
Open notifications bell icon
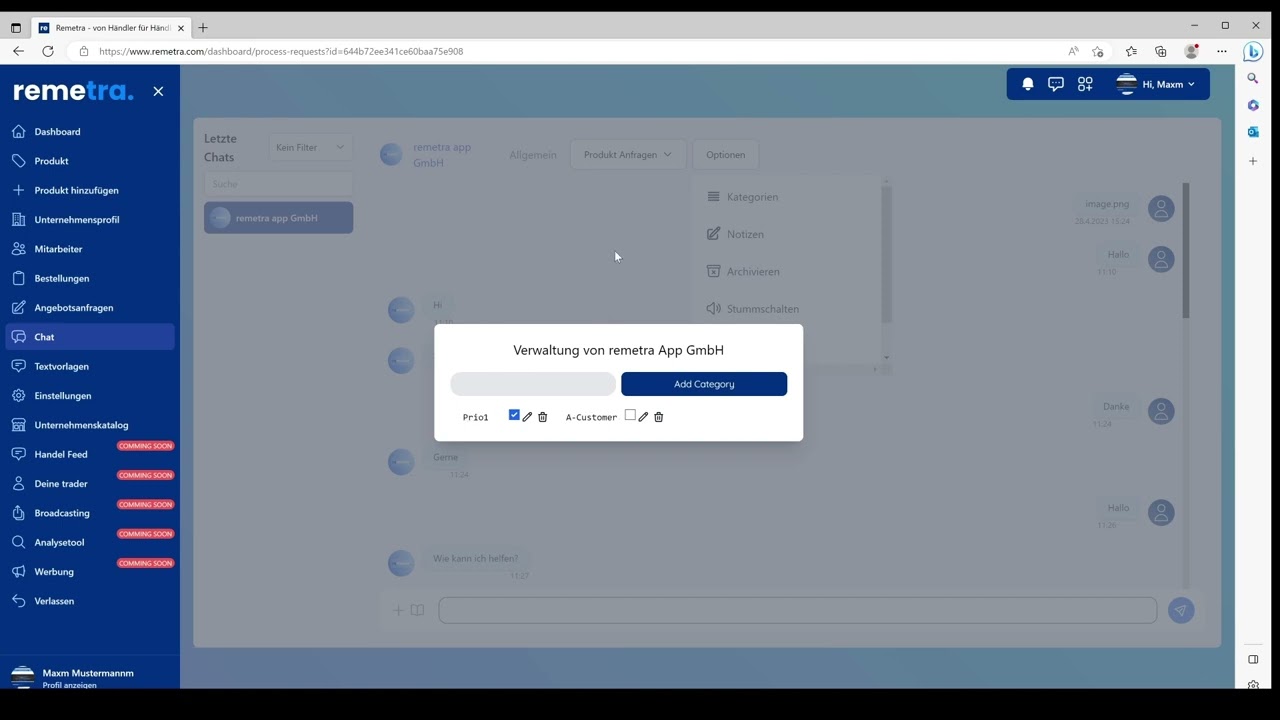click(x=1027, y=84)
